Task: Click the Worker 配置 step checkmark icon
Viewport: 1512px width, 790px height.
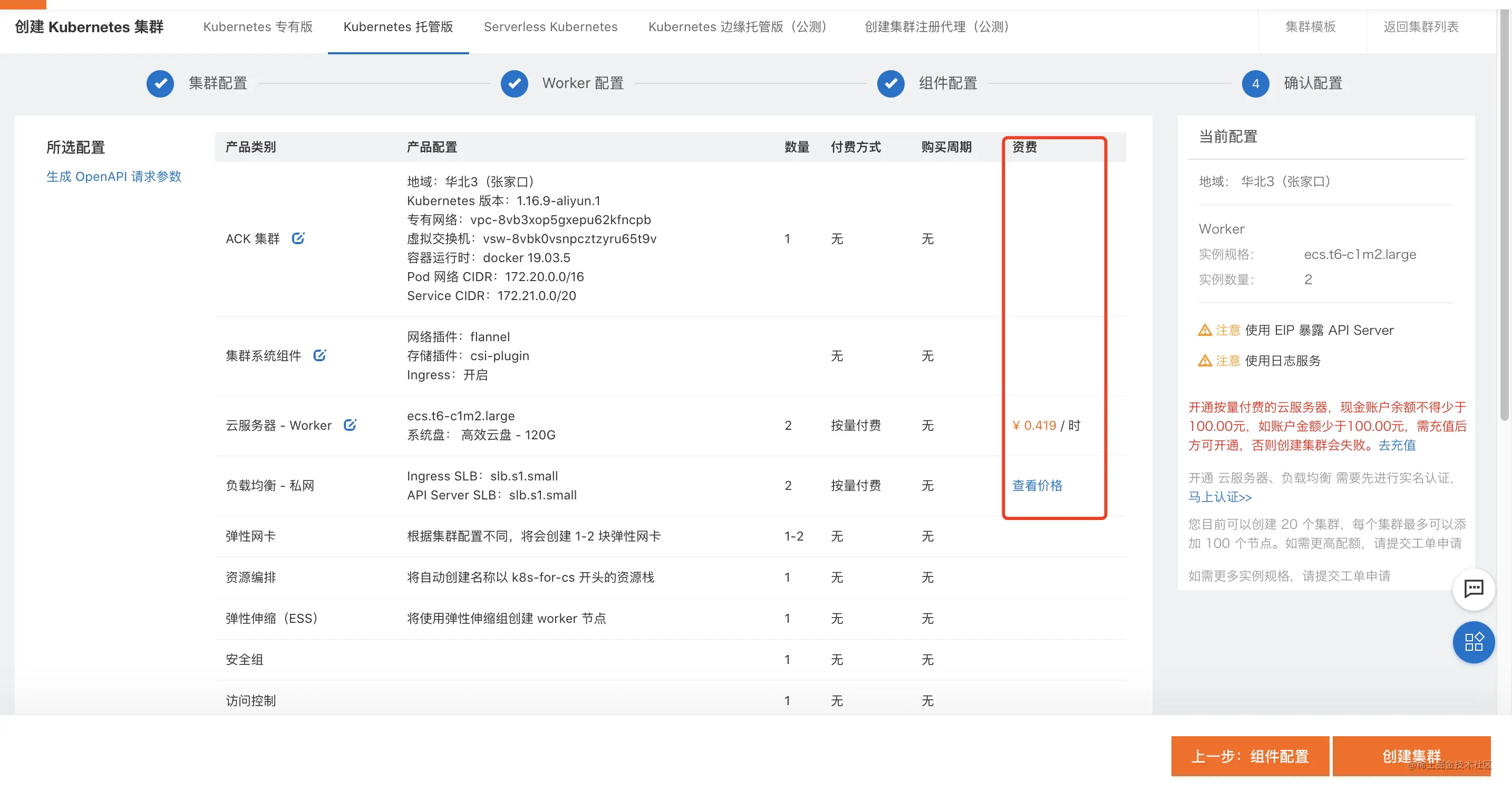Action: [x=514, y=83]
